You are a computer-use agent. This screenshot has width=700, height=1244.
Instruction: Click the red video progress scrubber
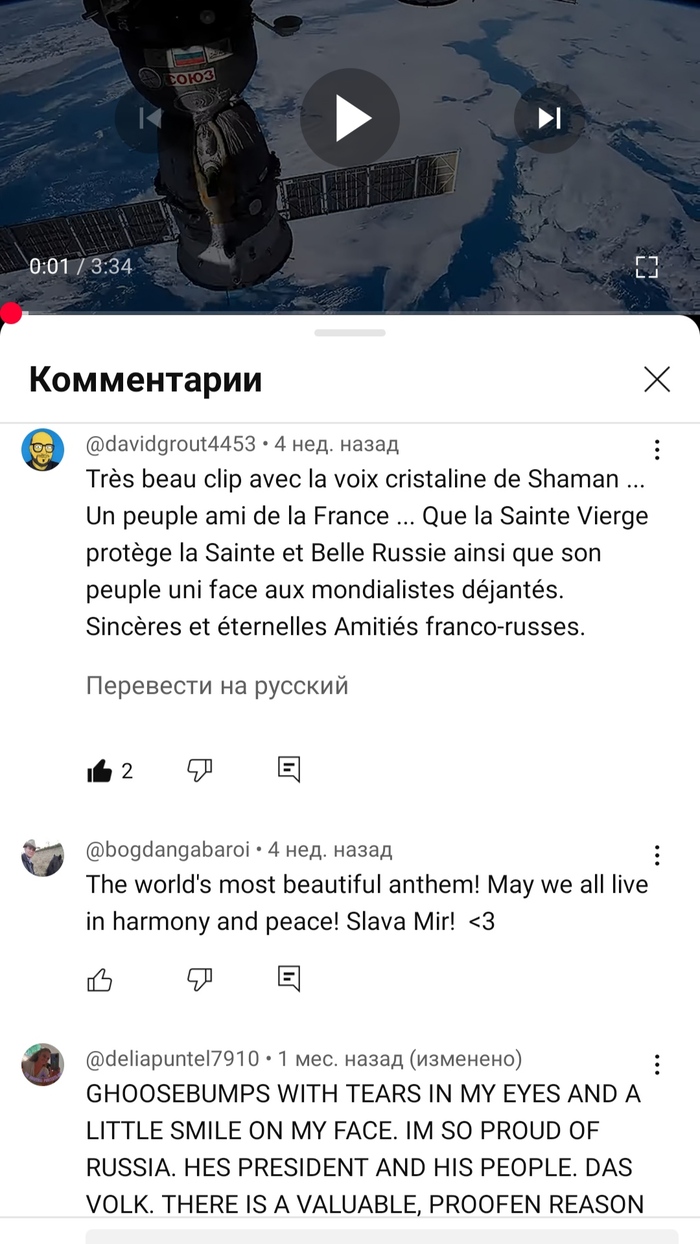tap(11, 314)
